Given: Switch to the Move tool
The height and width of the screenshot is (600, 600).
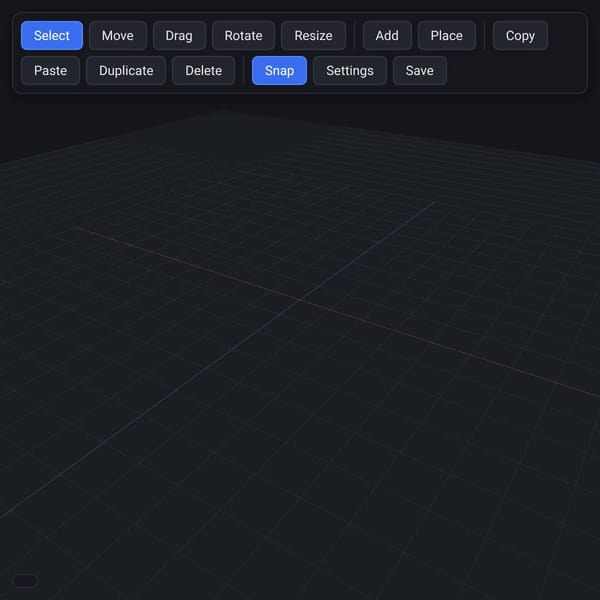Looking at the screenshot, I should [117, 36].
